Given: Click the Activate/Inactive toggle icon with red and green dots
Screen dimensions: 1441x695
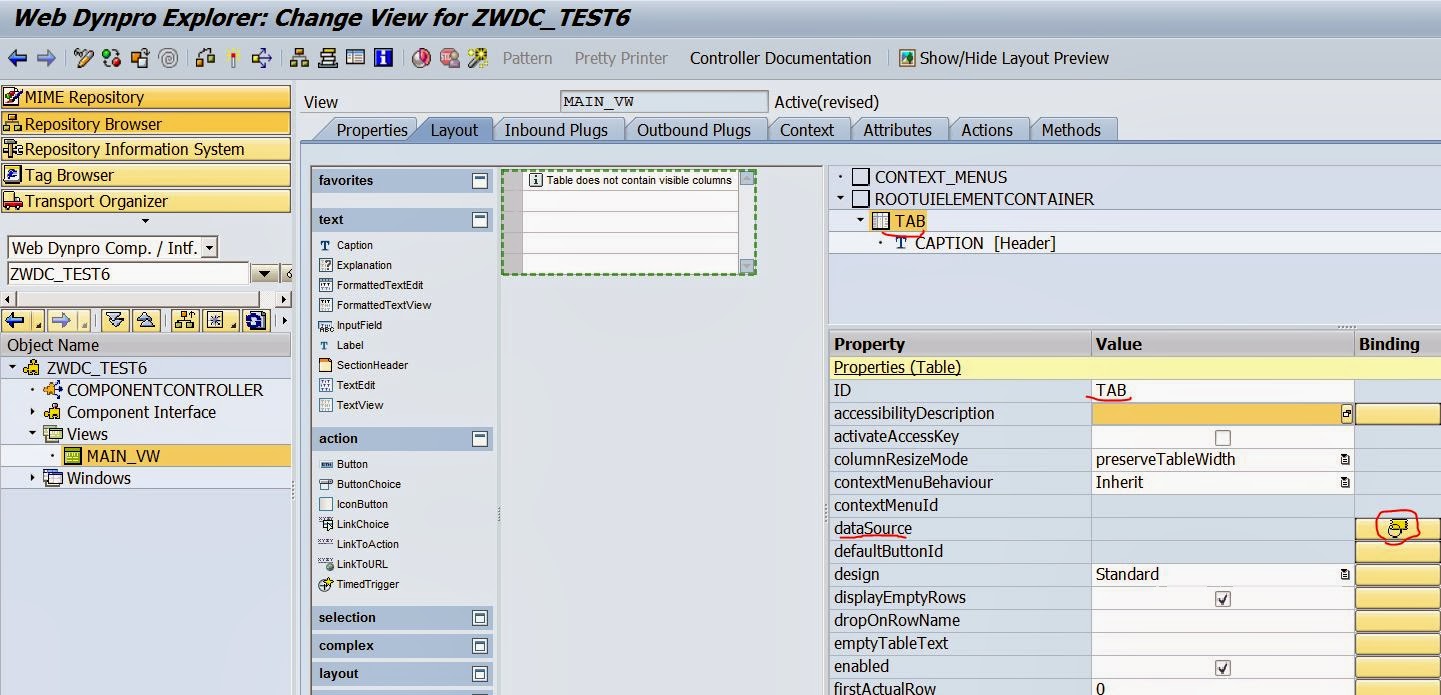Looking at the screenshot, I should [111, 58].
